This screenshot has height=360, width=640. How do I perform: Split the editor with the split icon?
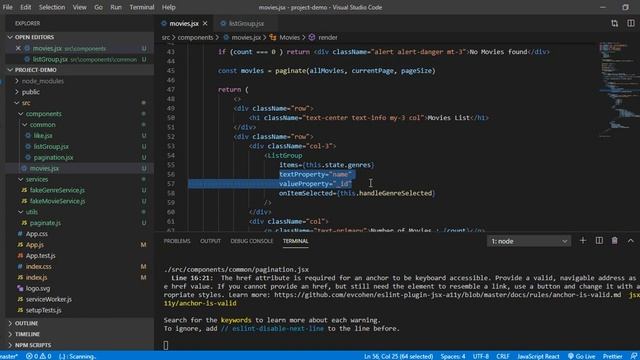click(631, 23)
